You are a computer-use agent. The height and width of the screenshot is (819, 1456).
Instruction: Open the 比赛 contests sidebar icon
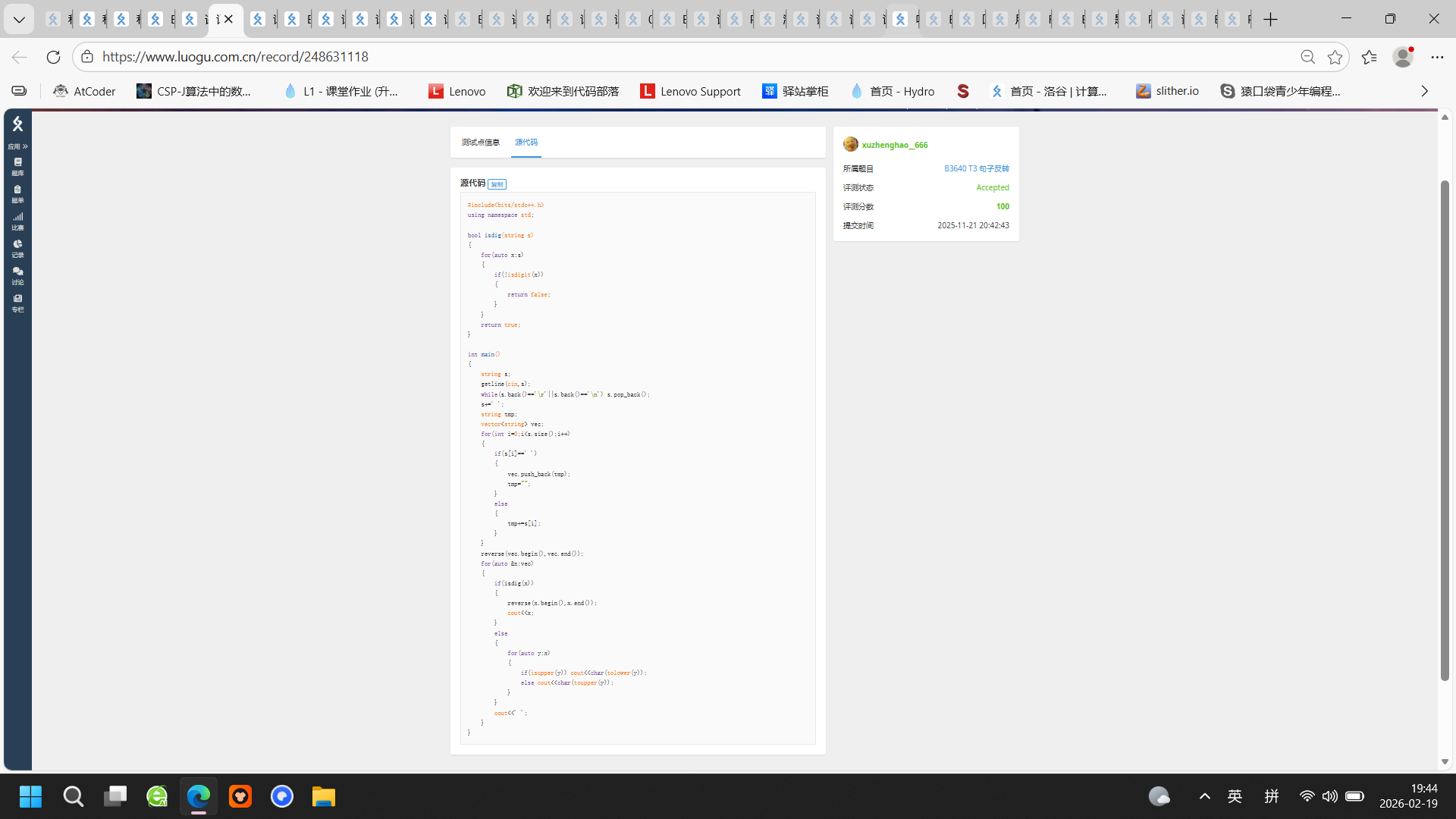pyautogui.click(x=17, y=221)
